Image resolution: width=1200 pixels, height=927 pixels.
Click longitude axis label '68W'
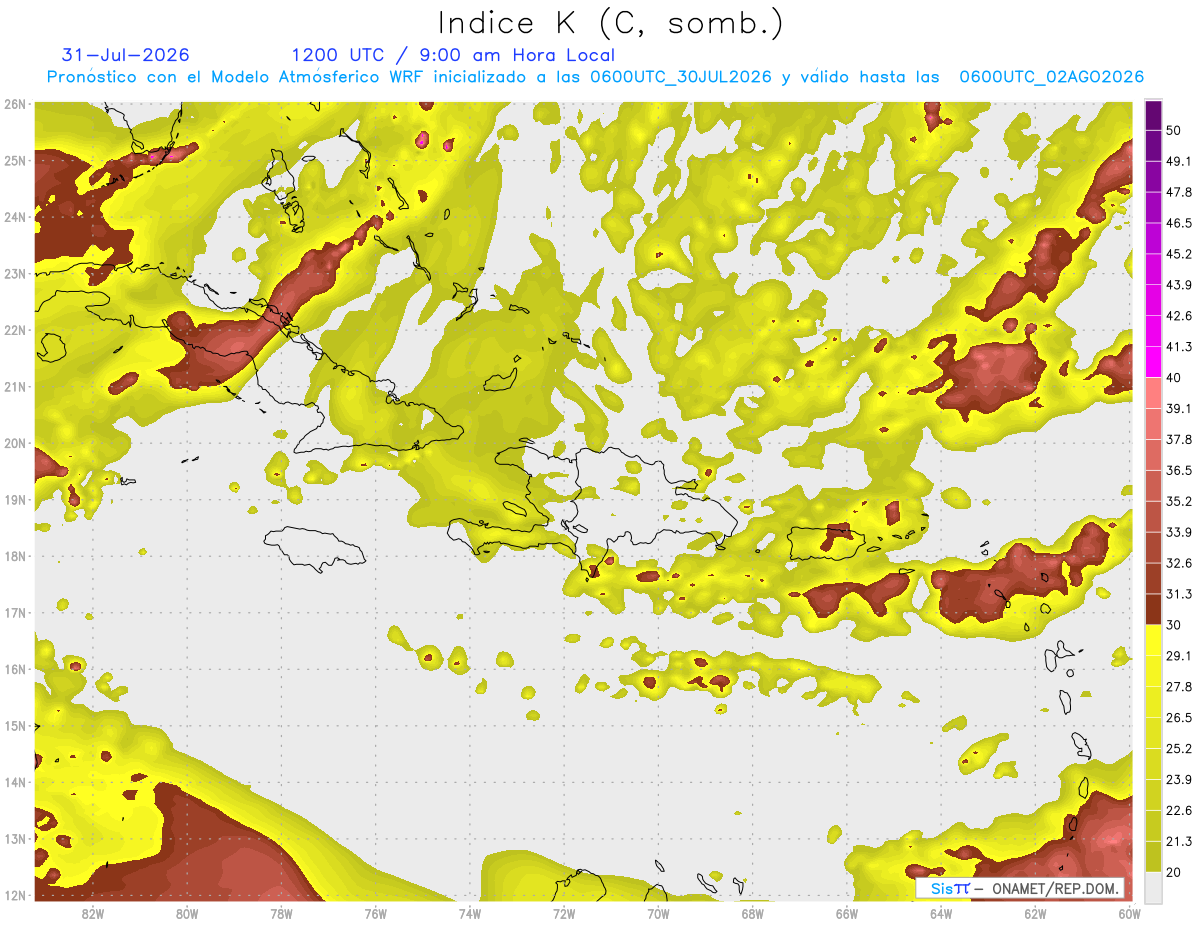752,914
